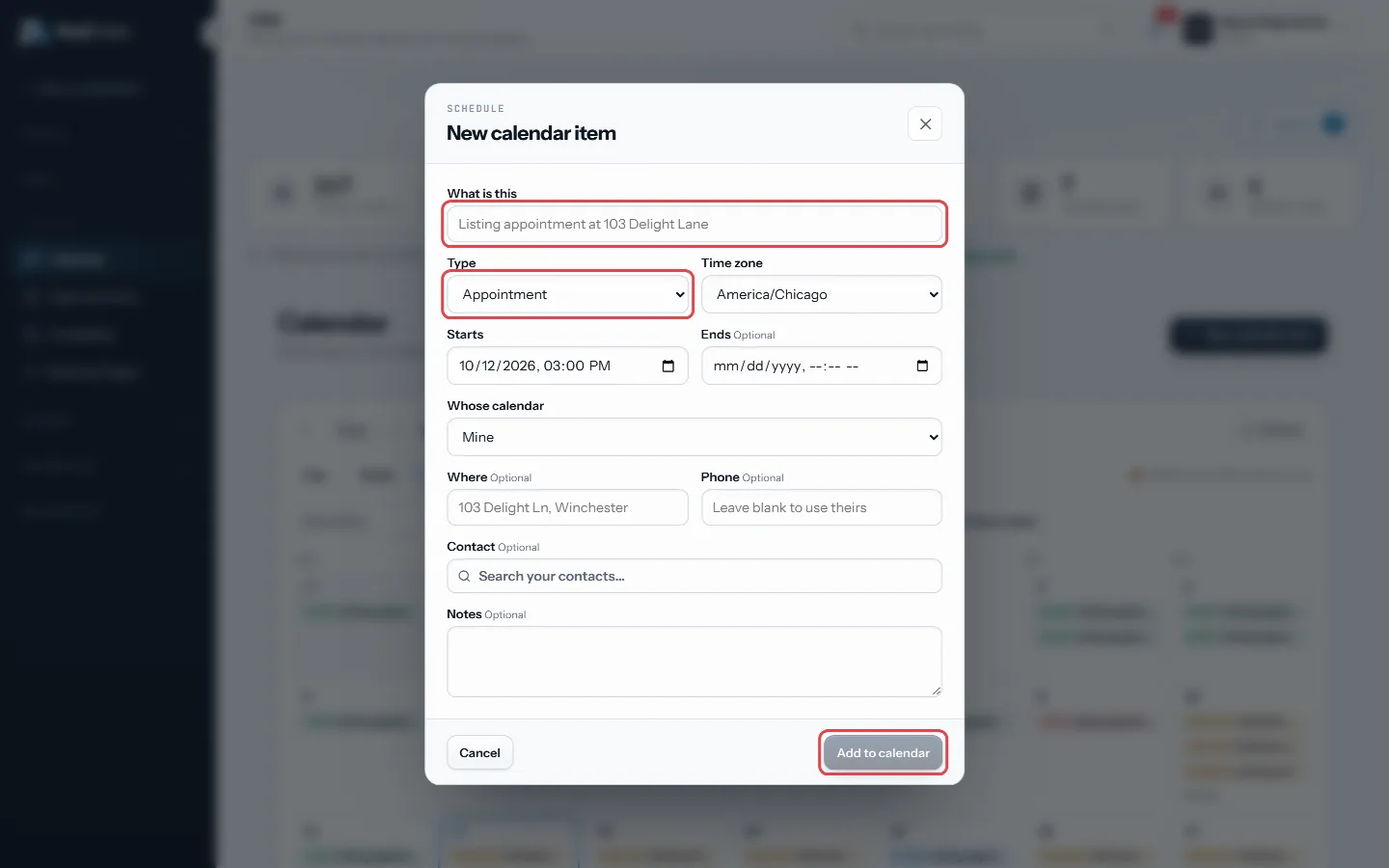
Task: Open the Starts date picker calendar icon
Action: pyautogui.click(x=668, y=366)
